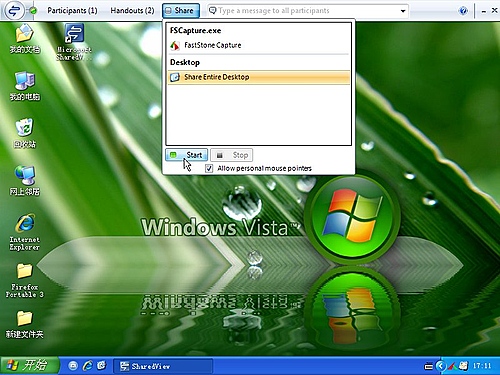500x375 pixels.
Task: Select FastStone Capture to share
Action: click(x=259, y=45)
